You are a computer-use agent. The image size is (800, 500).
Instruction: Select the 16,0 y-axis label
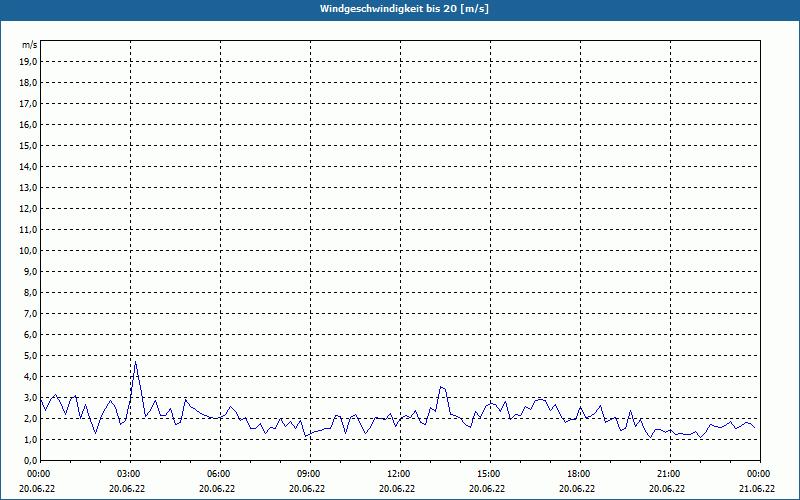click(x=28, y=124)
